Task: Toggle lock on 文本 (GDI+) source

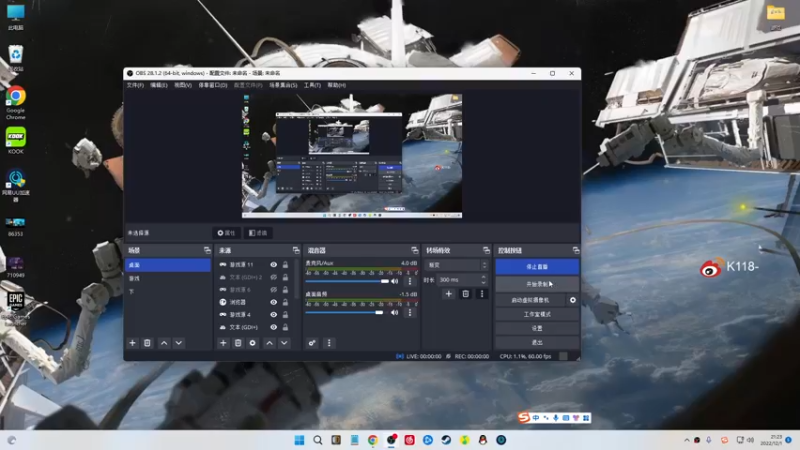Action: 285,327
